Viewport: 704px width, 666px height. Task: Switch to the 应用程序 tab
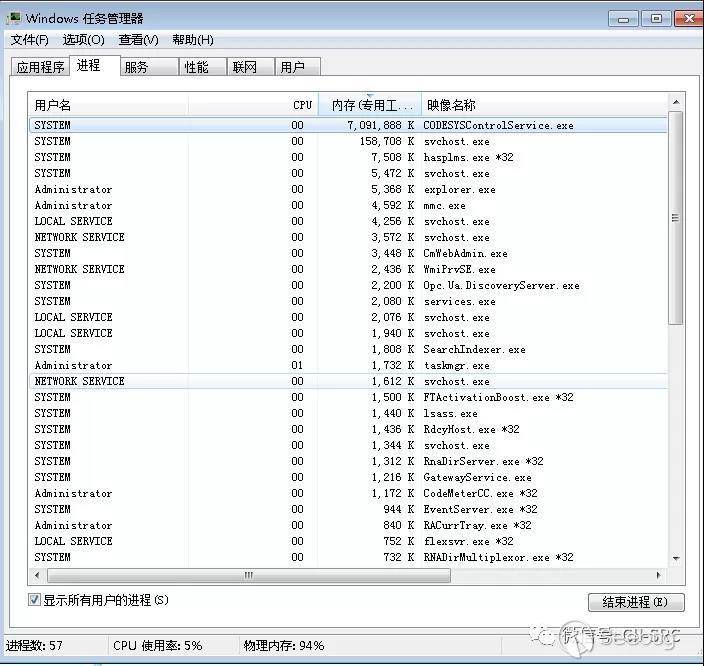point(40,67)
